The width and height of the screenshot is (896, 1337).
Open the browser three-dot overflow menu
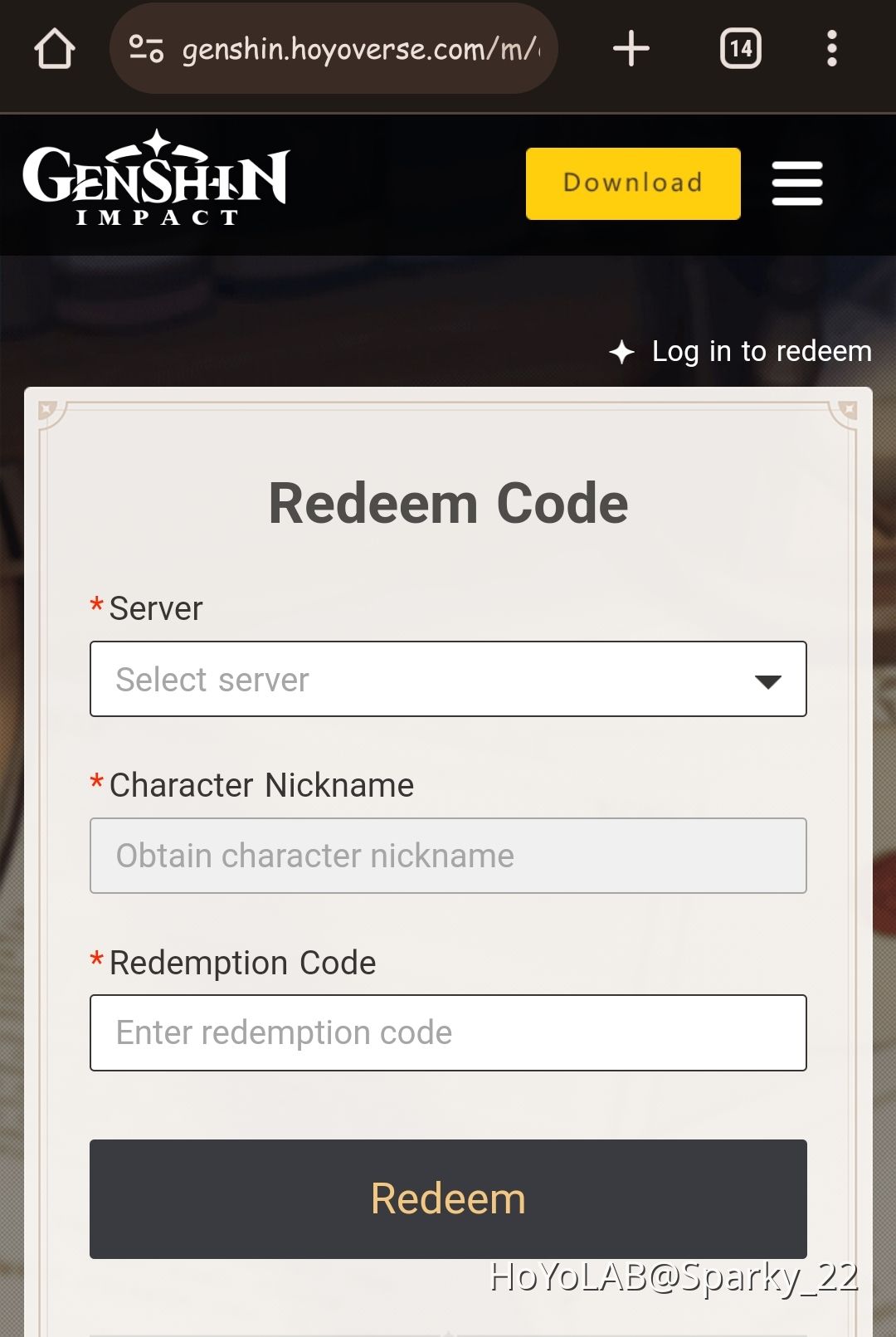832,48
